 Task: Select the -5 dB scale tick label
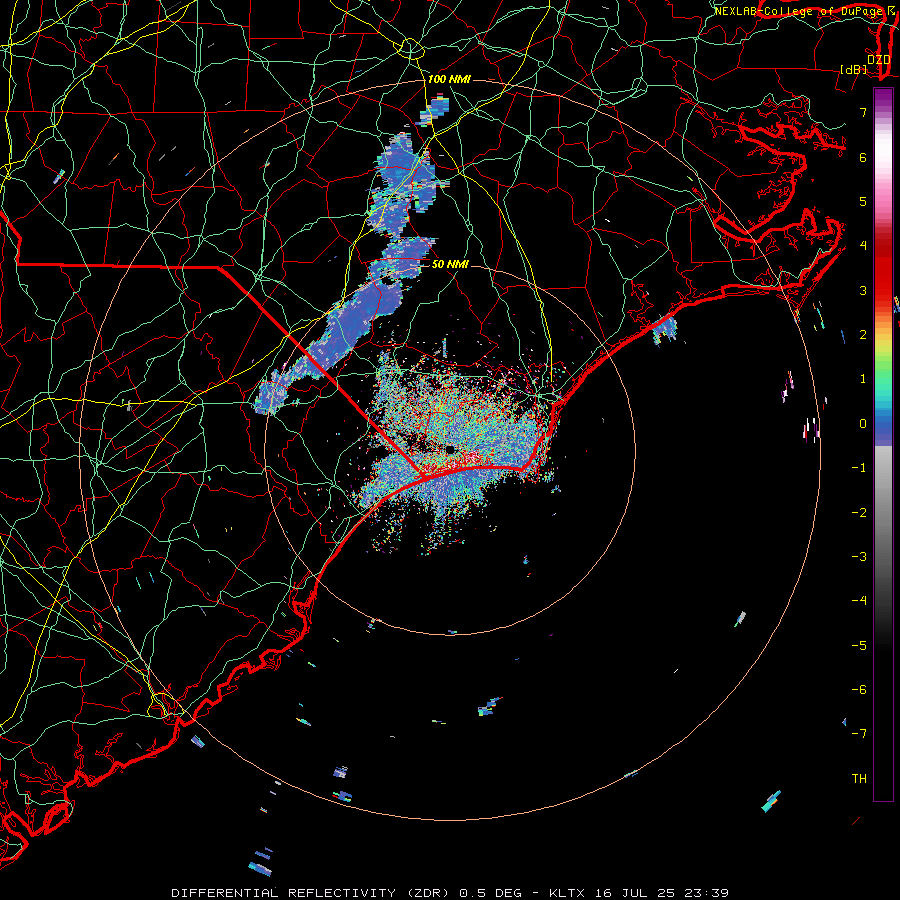point(859,646)
